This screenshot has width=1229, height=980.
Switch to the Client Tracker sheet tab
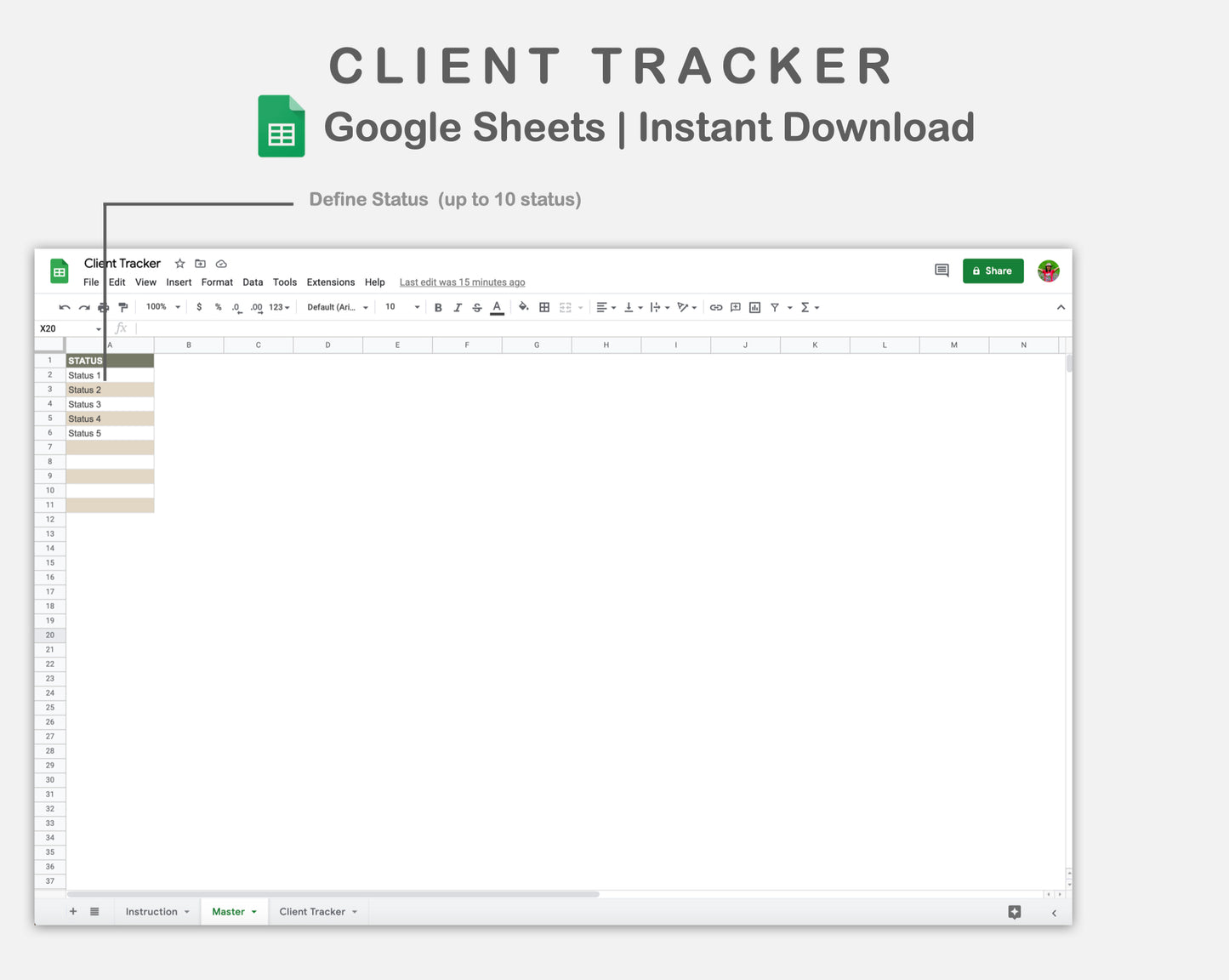click(313, 911)
